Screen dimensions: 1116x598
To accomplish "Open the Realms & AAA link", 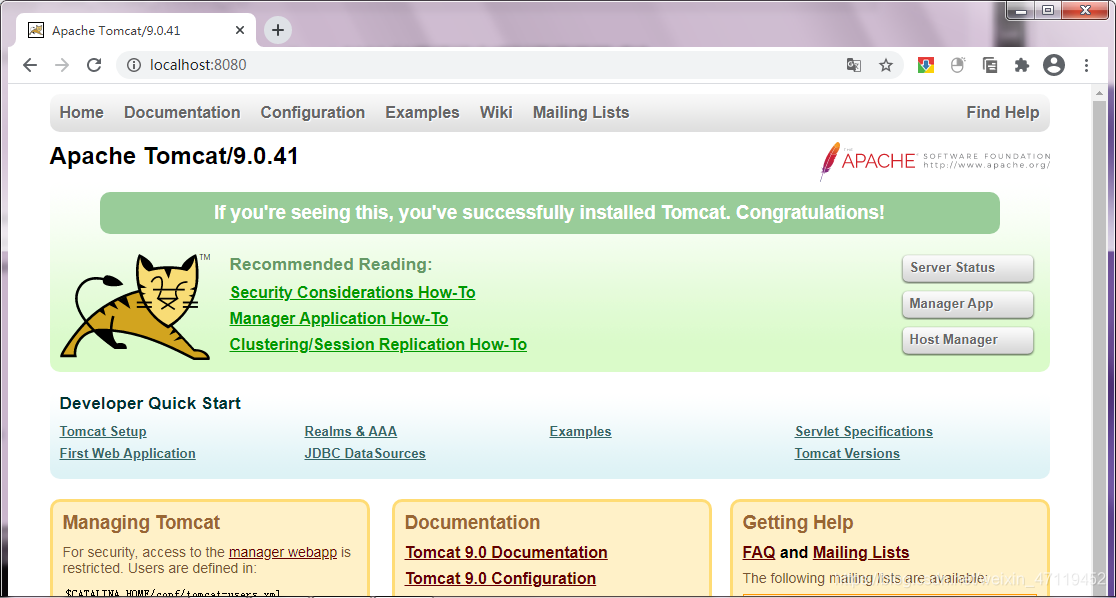I will point(351,431).
